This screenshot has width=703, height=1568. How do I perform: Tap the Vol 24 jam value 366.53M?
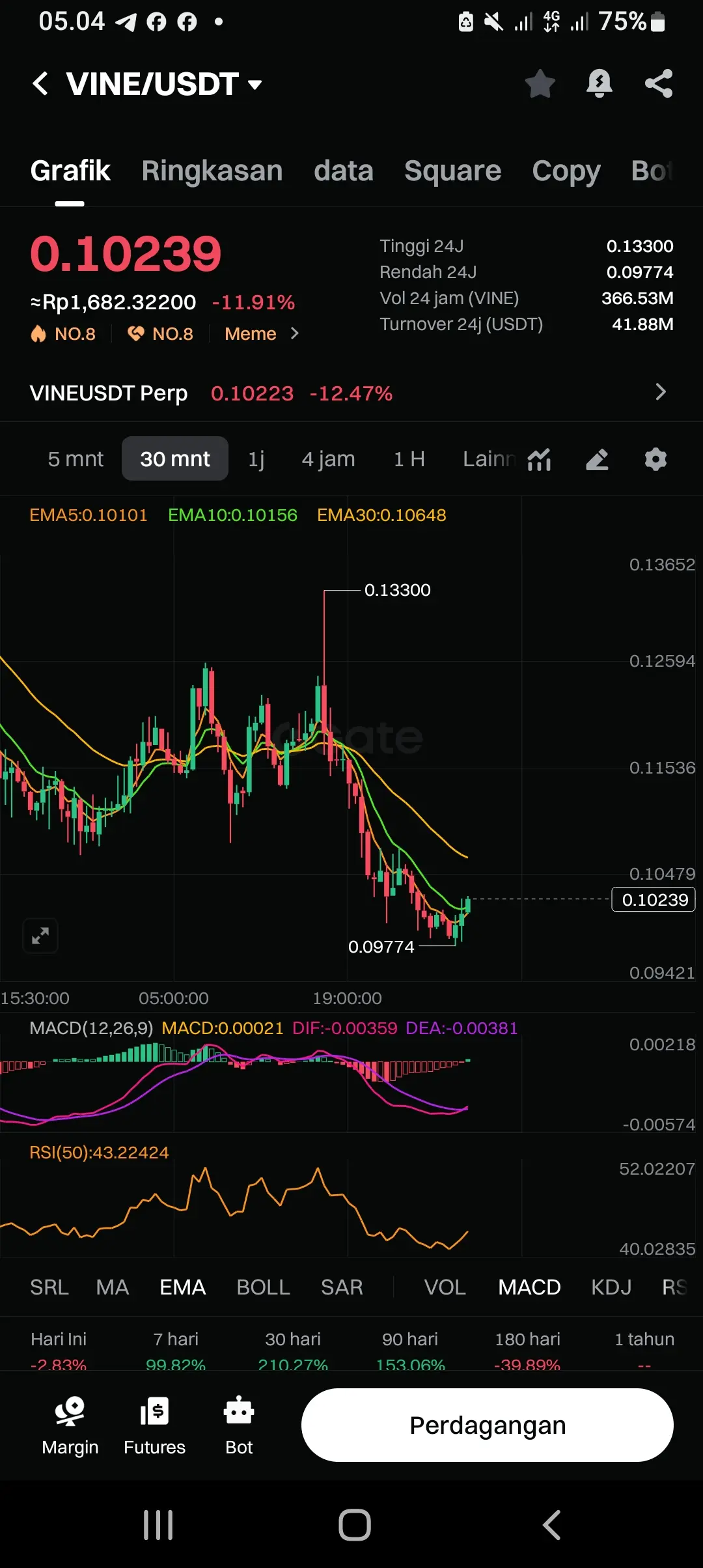pyautogui.click(x=637, y=298)
